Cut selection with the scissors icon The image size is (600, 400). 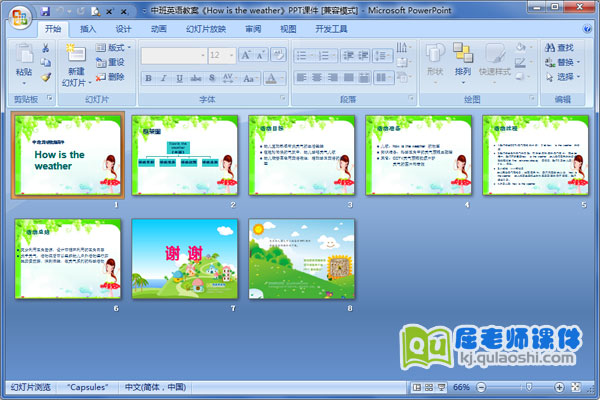tap(46, 47)
